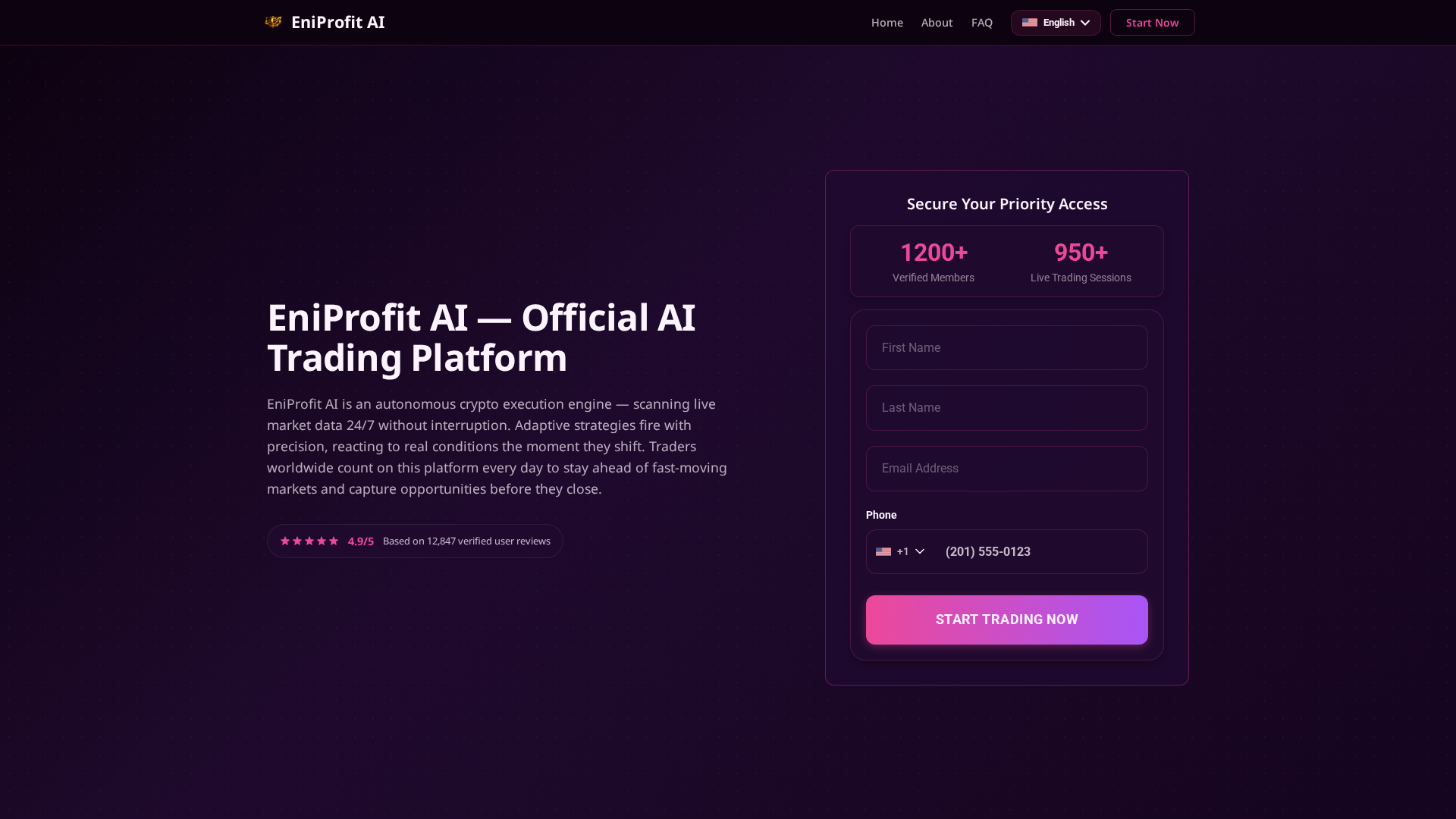This screenshot has width=1456, height=819.
Task: Click the fifth star in rating row
Action: tap(334, 541)
